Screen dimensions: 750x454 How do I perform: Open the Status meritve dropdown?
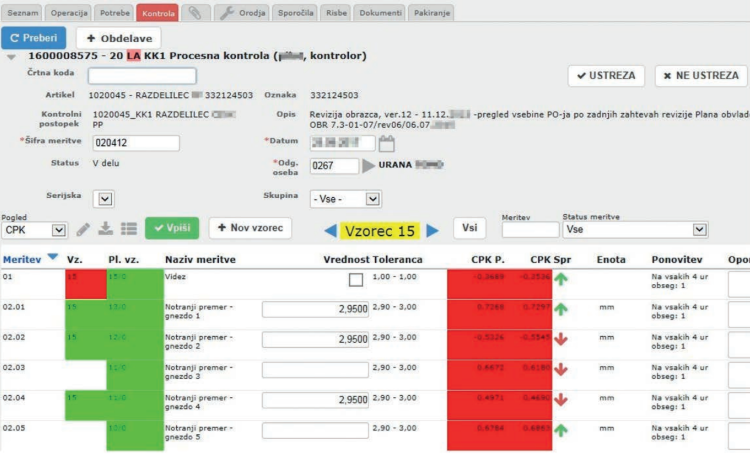click(x=635, y=230)
